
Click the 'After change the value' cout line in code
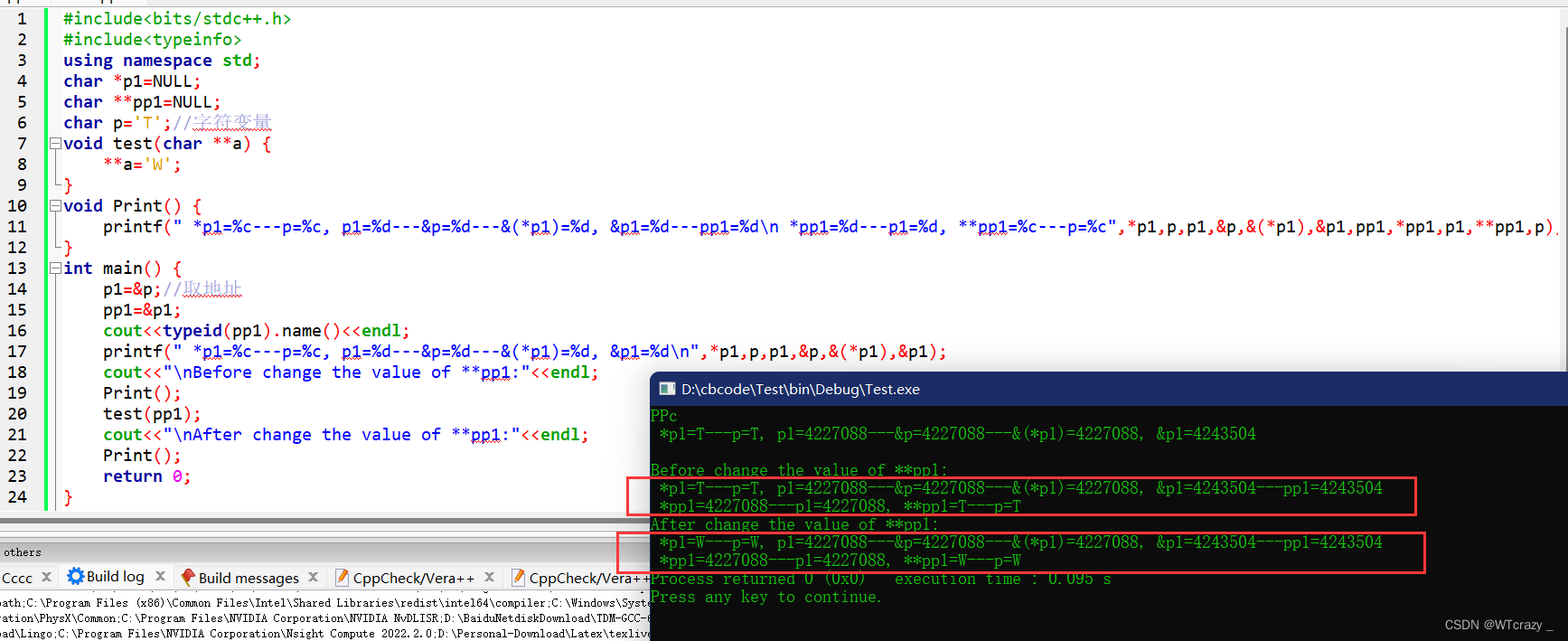(x=346, y=435)
